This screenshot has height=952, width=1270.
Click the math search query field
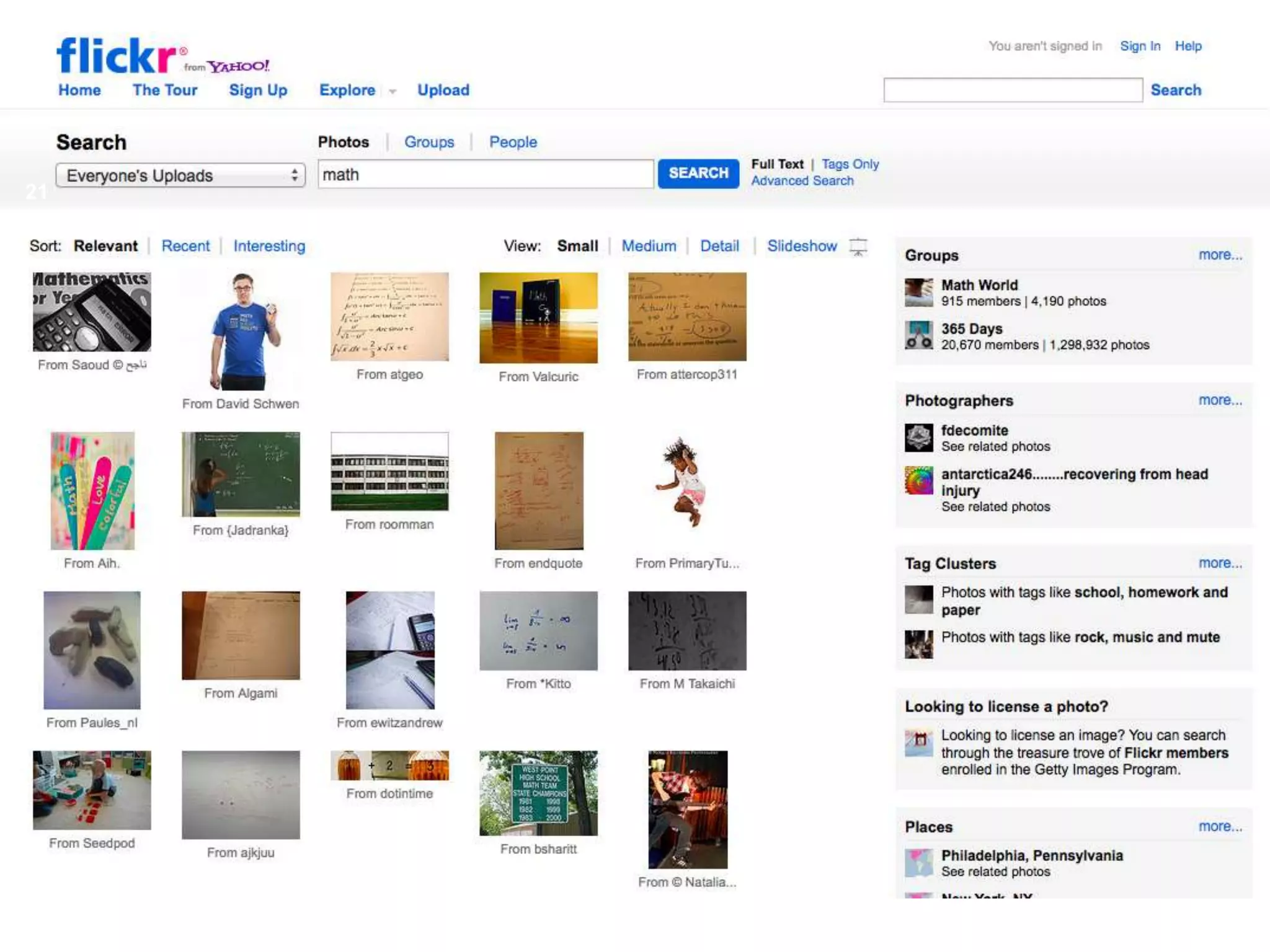(486, 174)
